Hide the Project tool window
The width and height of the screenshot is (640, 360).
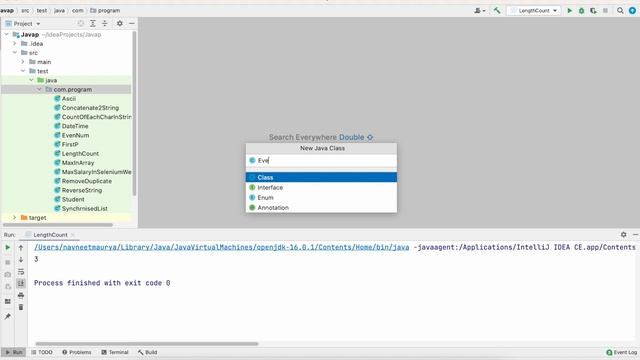131,24
